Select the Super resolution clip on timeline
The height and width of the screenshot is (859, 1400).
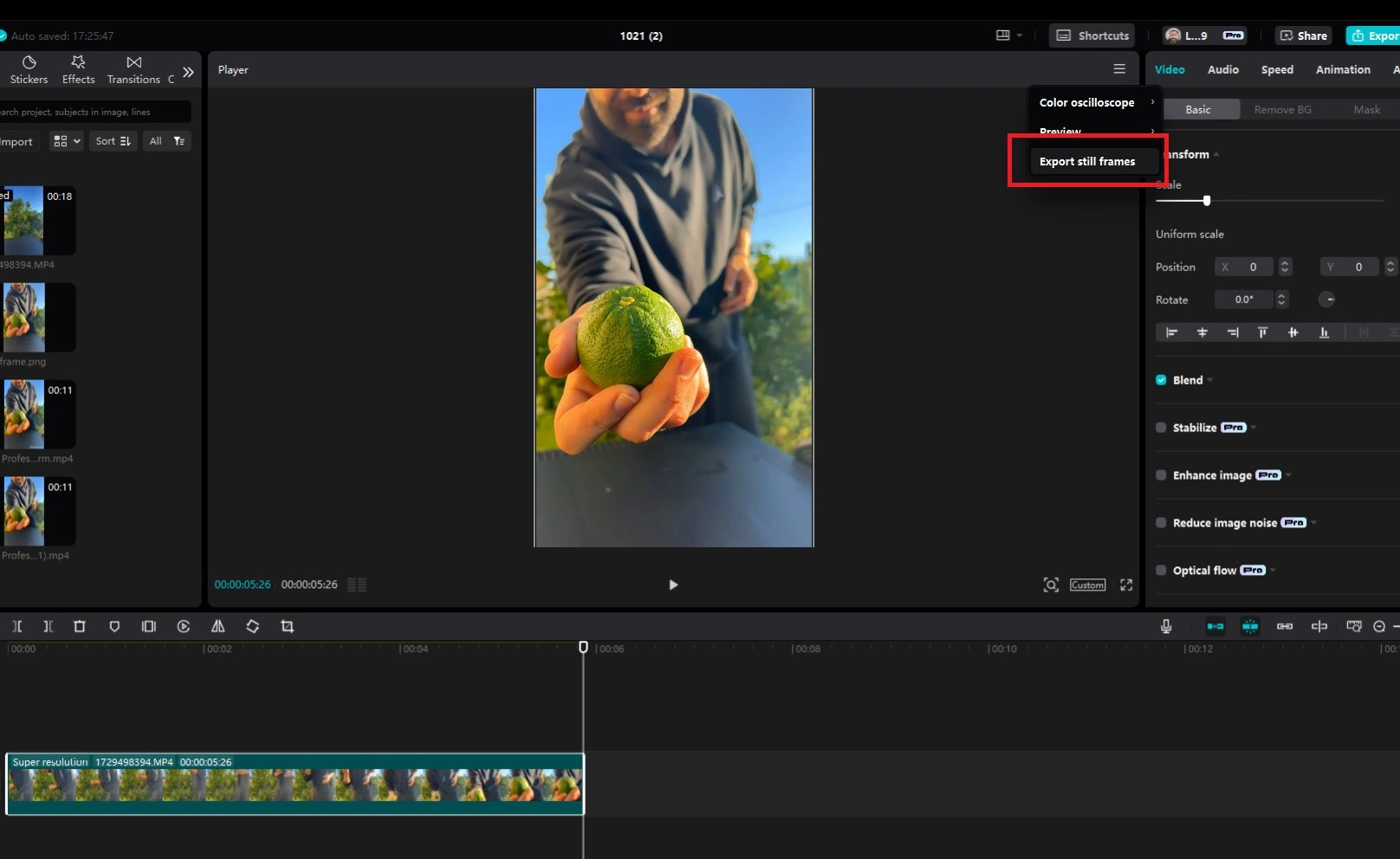(x=295, y=784)
